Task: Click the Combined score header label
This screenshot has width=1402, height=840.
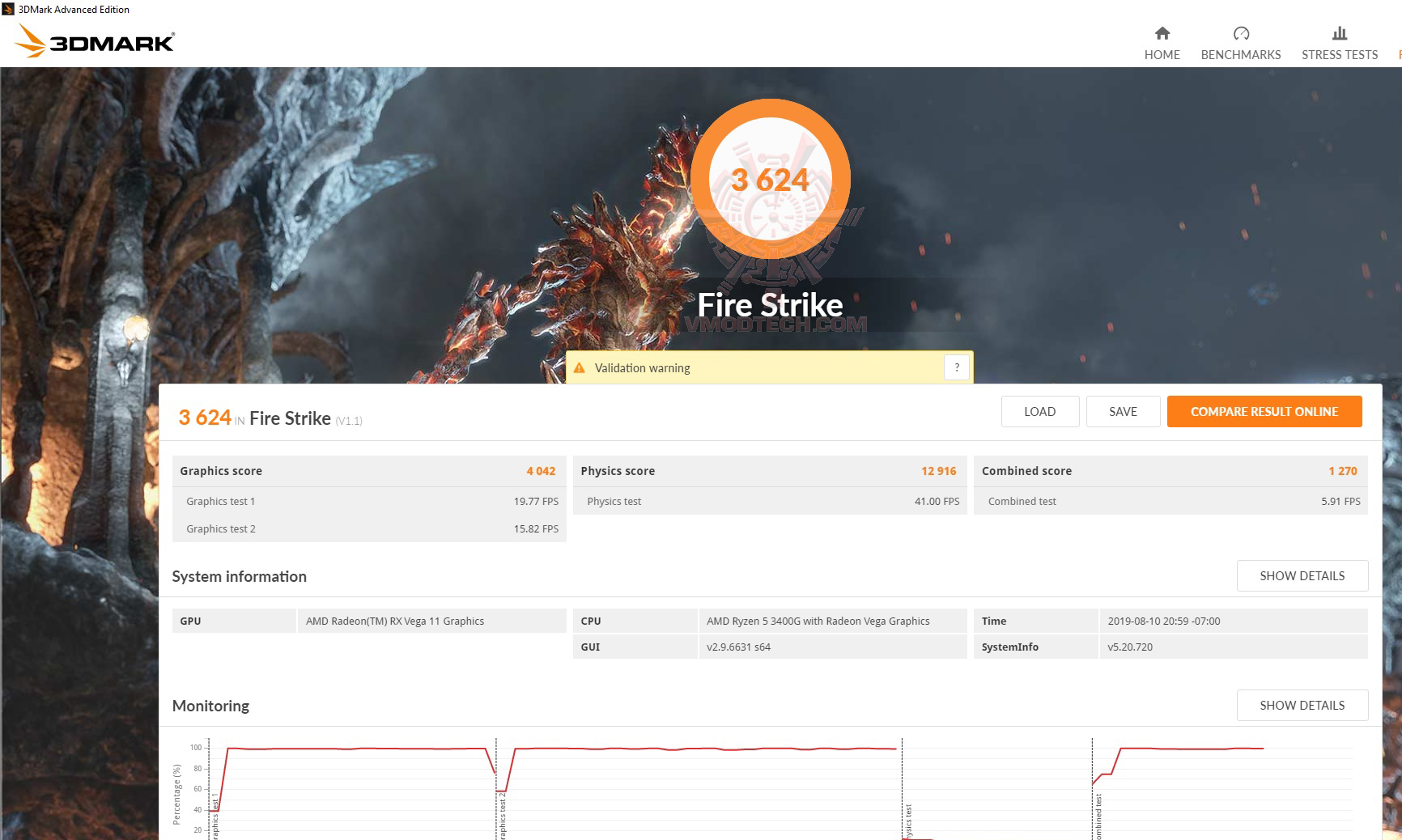Action: point(1026,471)
